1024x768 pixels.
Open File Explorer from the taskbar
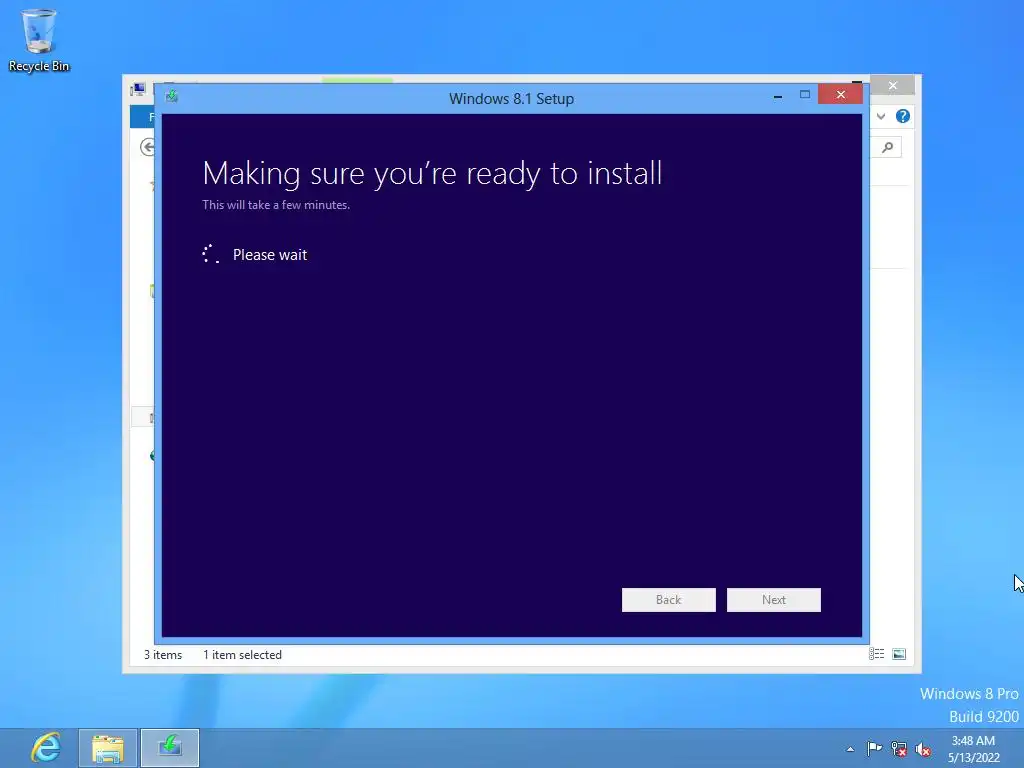pyautogui.click(x=108, y=748)
